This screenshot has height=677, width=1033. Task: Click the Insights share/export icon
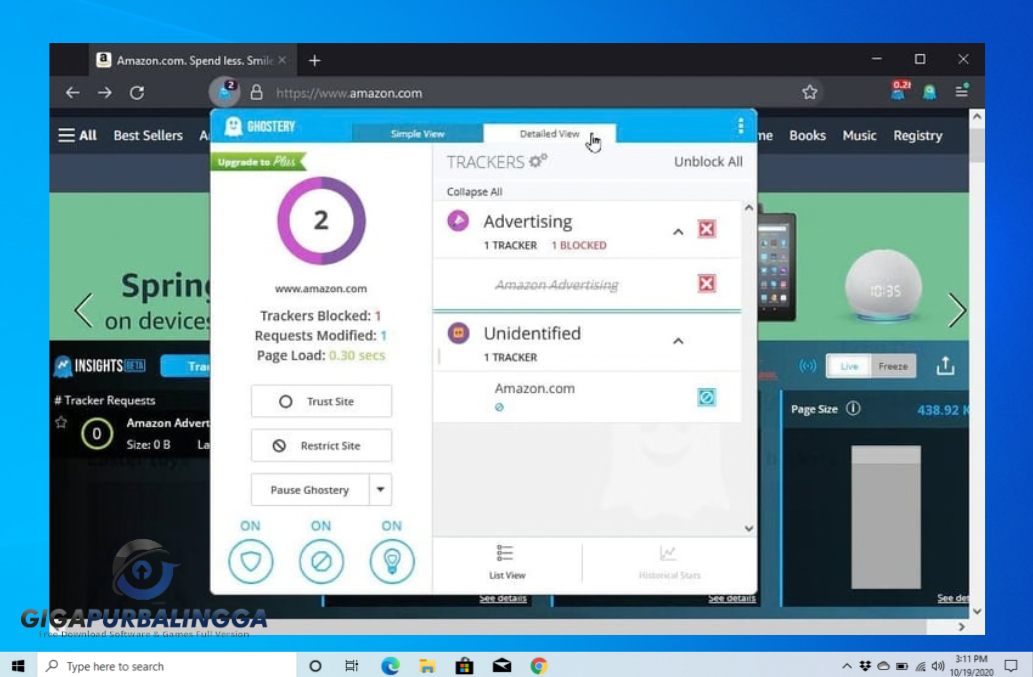[945, 366]
